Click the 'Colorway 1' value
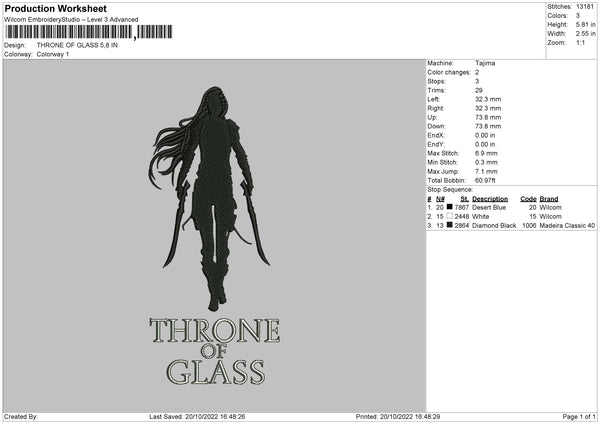600x424 pixels. click(53, 54)
